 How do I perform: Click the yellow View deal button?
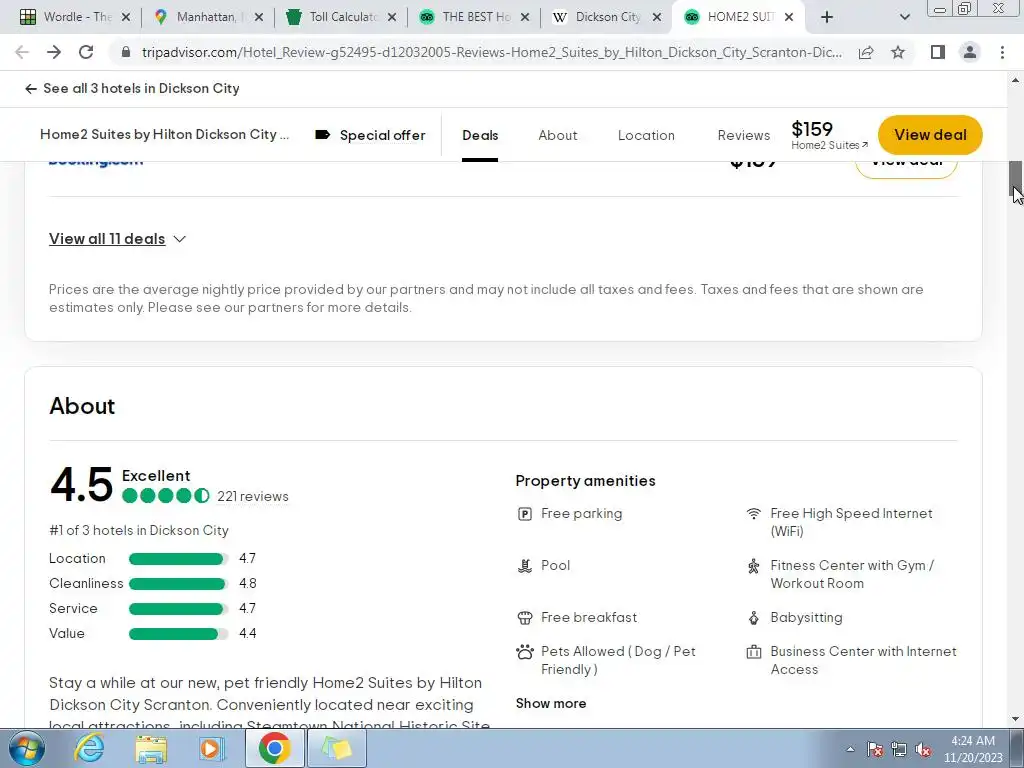[930, 135]
